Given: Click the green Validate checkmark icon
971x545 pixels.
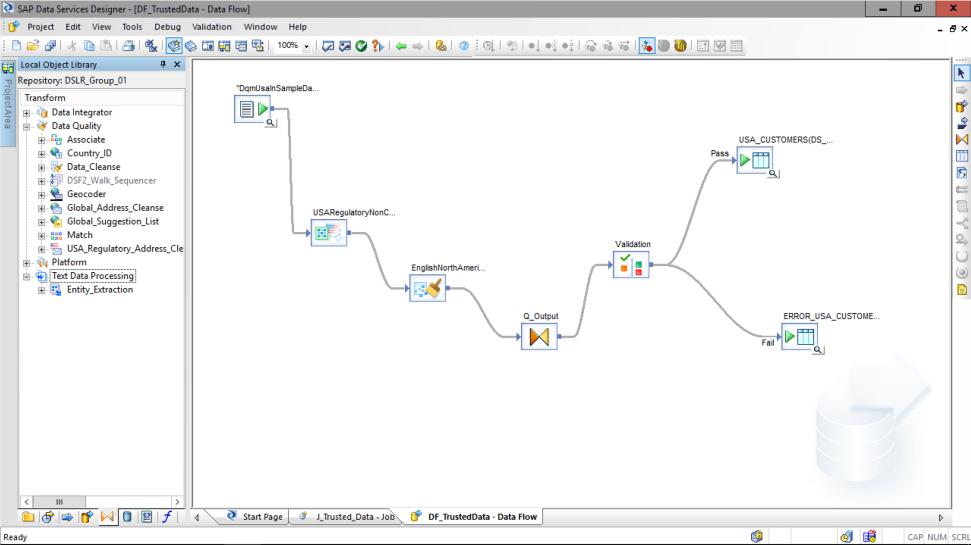Looking at the screenshot, I should 361,46.
